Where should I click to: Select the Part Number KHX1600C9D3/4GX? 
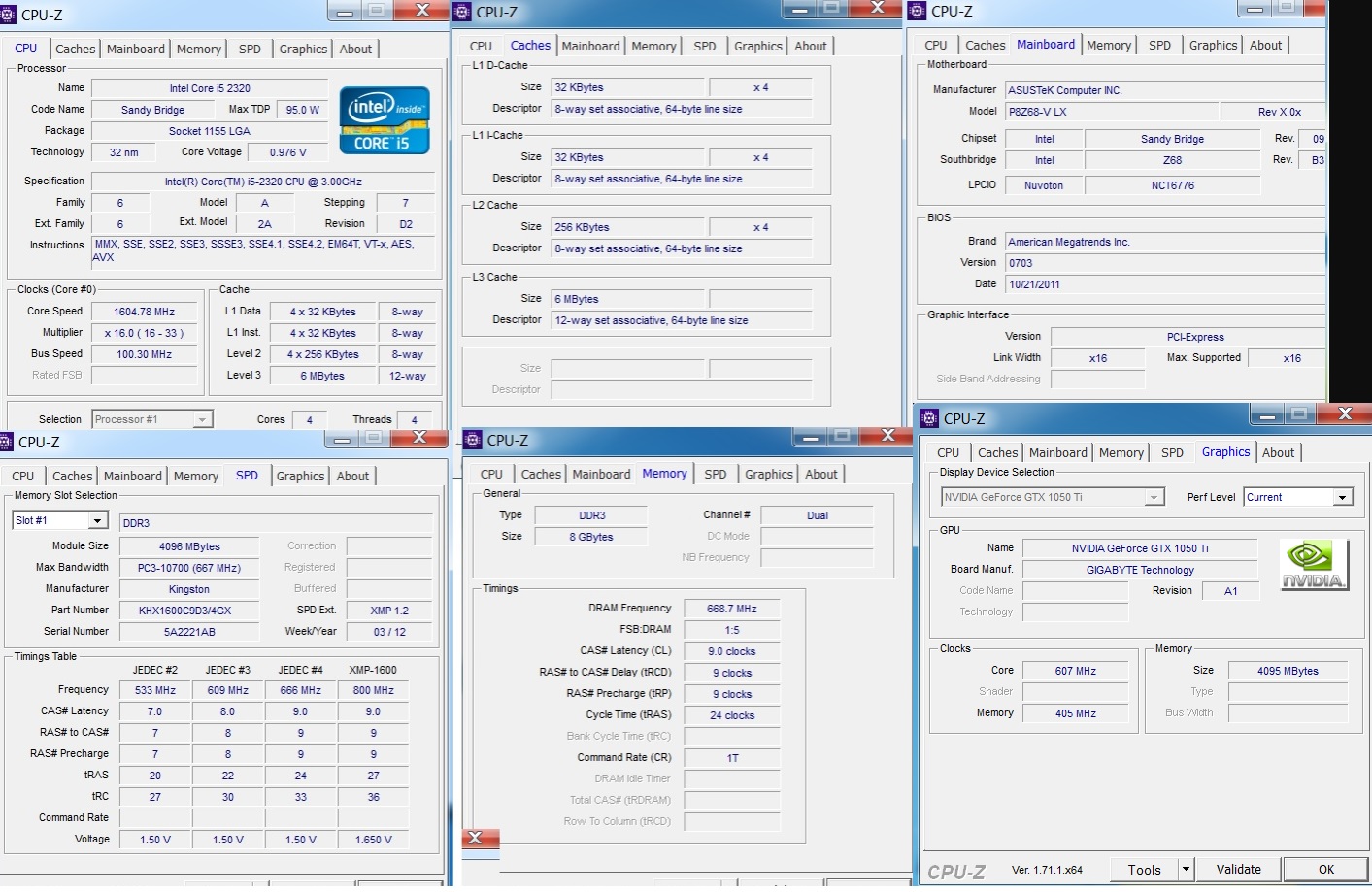coord(189,611)
